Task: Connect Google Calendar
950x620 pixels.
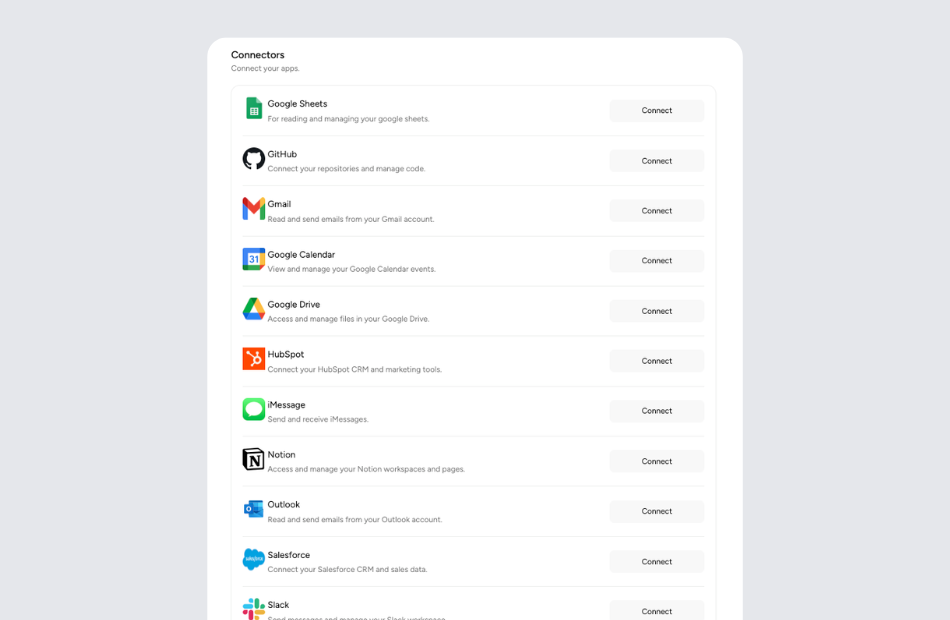Action: coord(656,260)
